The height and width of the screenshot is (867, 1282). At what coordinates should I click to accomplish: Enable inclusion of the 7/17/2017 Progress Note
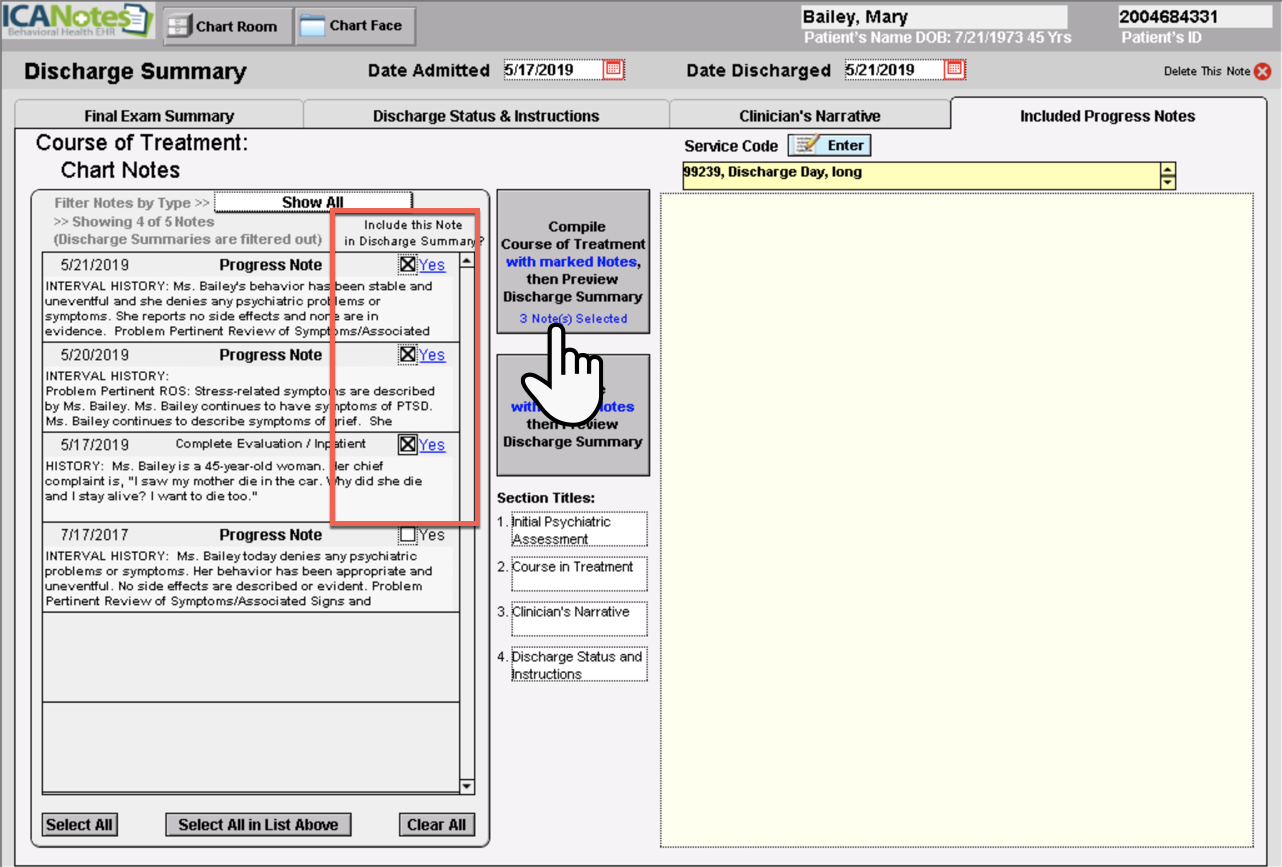pyautogui.click(x=409, y=535)
